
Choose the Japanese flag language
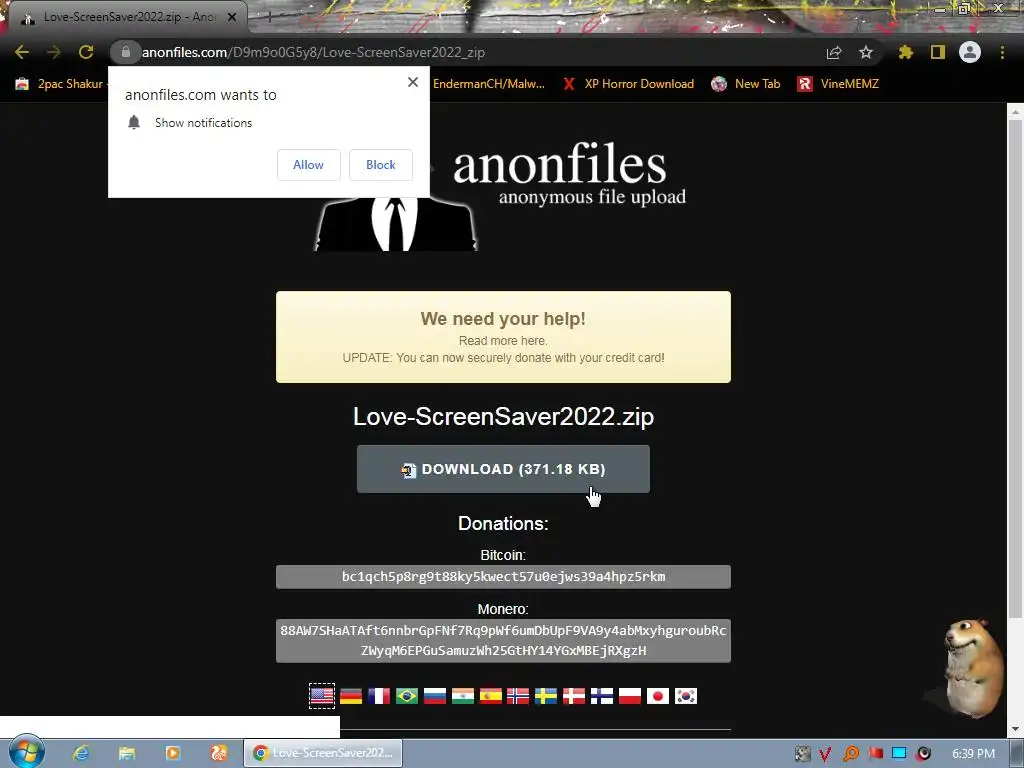point(658,696)
